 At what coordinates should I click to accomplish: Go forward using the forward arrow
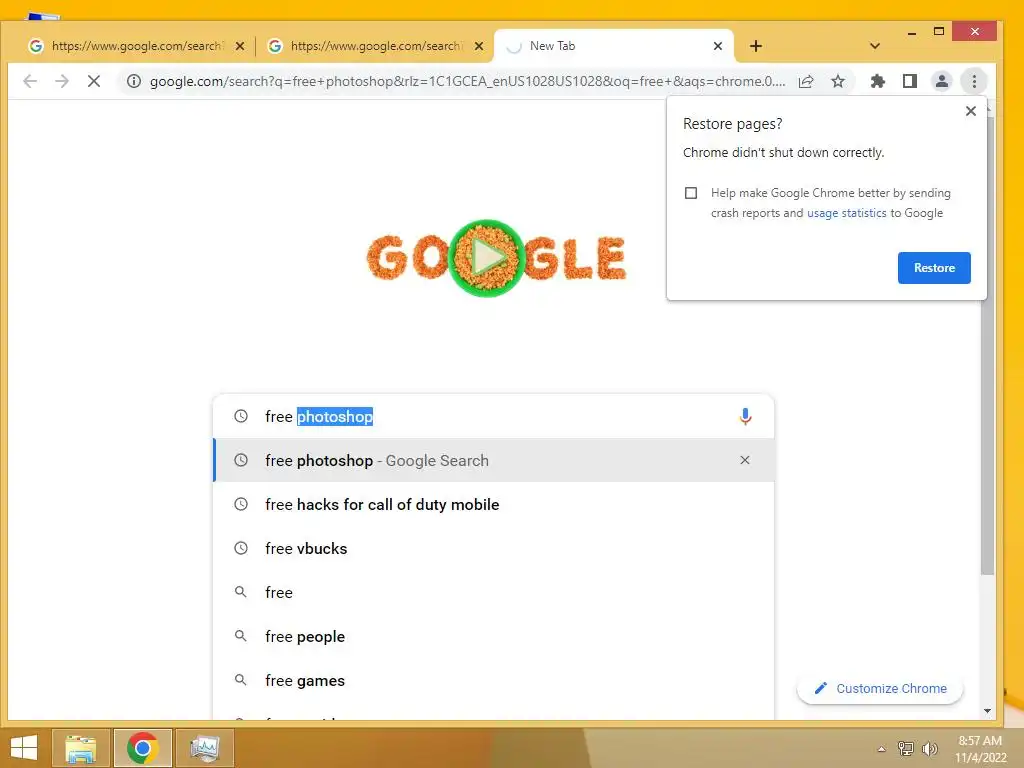click(x=62, y=81)
